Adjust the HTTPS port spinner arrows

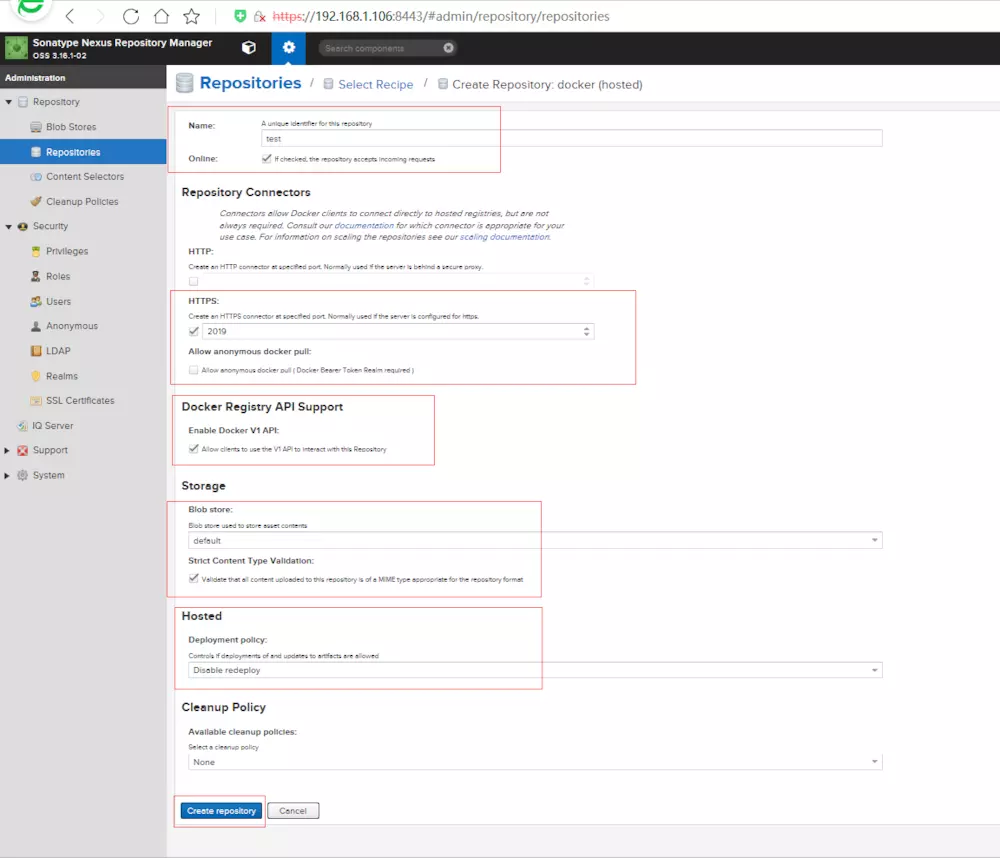tap(586, 331)
